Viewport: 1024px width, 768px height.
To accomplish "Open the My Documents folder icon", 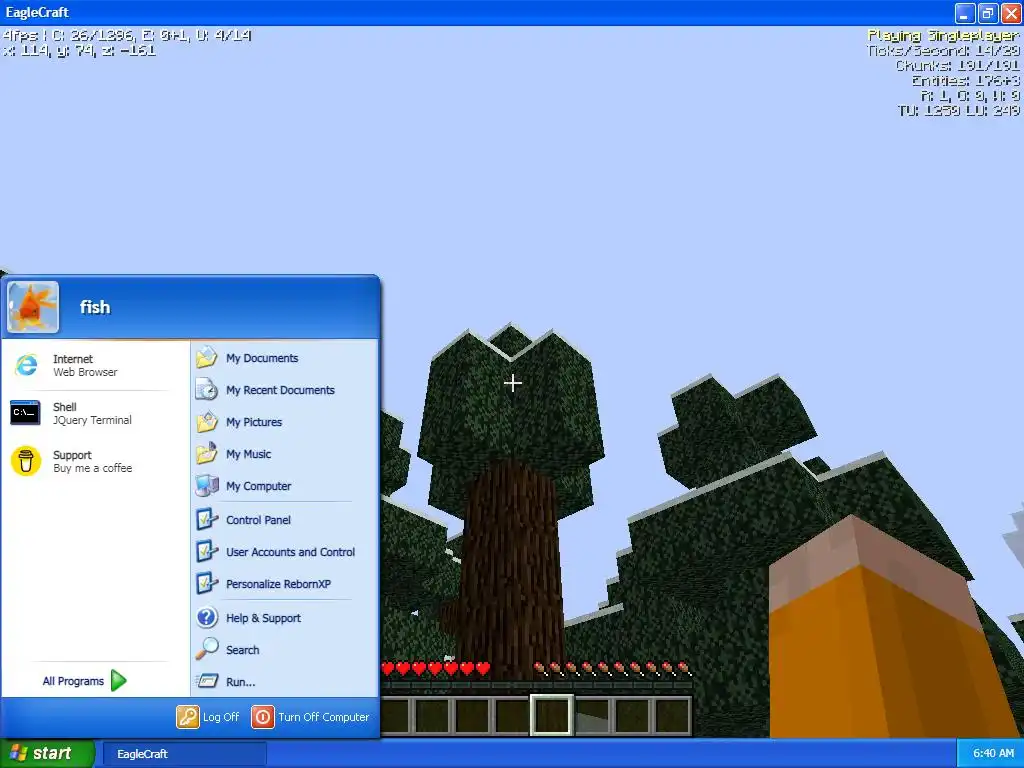I will 207,358.
